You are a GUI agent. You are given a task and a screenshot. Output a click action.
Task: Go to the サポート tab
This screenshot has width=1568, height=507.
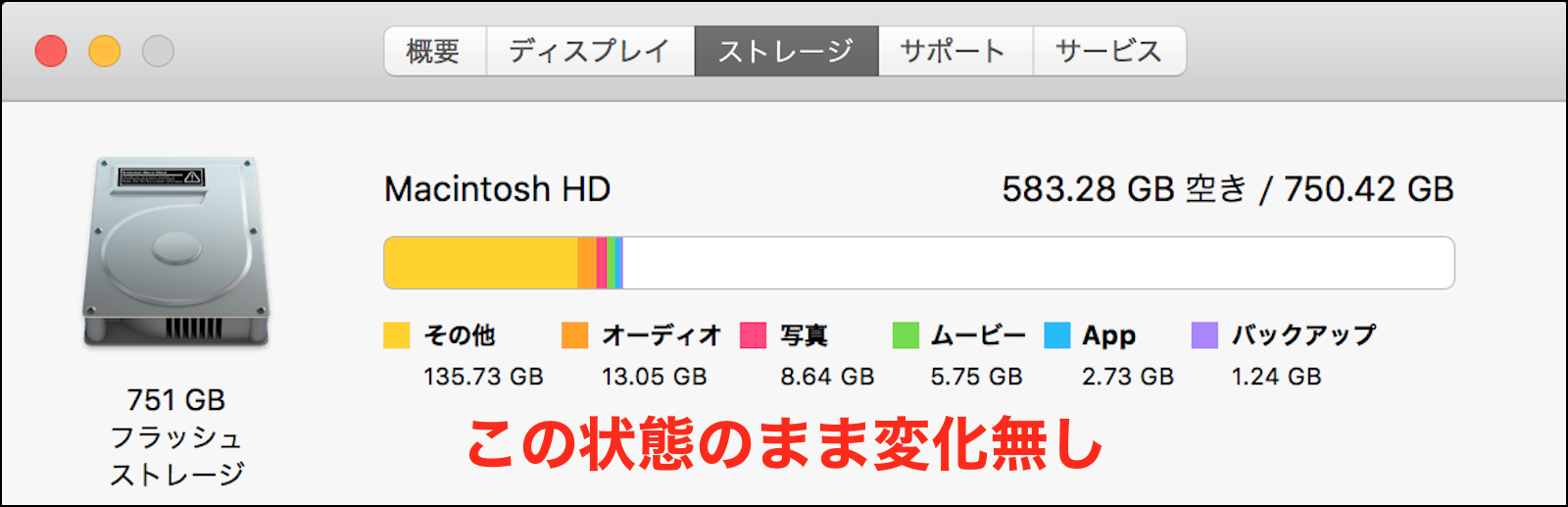click(x=955, y=51)
